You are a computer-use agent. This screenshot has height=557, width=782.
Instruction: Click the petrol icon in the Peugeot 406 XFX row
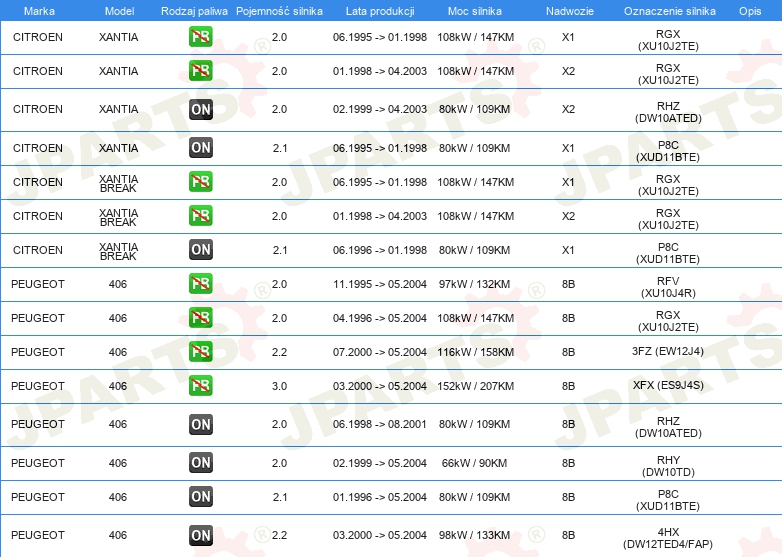[x=200, y=385]
